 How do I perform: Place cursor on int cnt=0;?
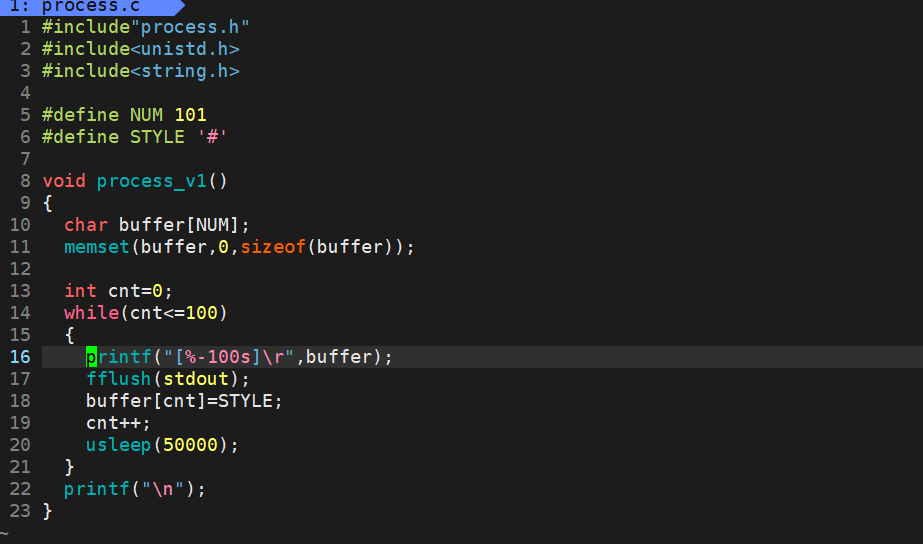118,291
